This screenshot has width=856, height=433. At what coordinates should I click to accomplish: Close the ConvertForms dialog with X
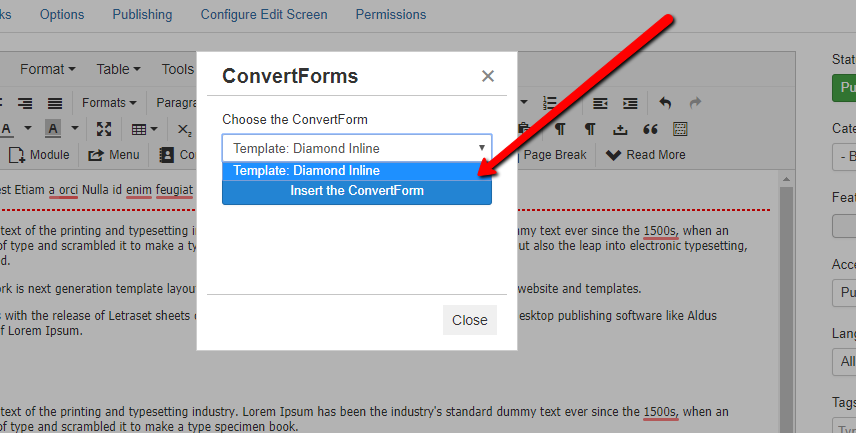tap(488, 76)
